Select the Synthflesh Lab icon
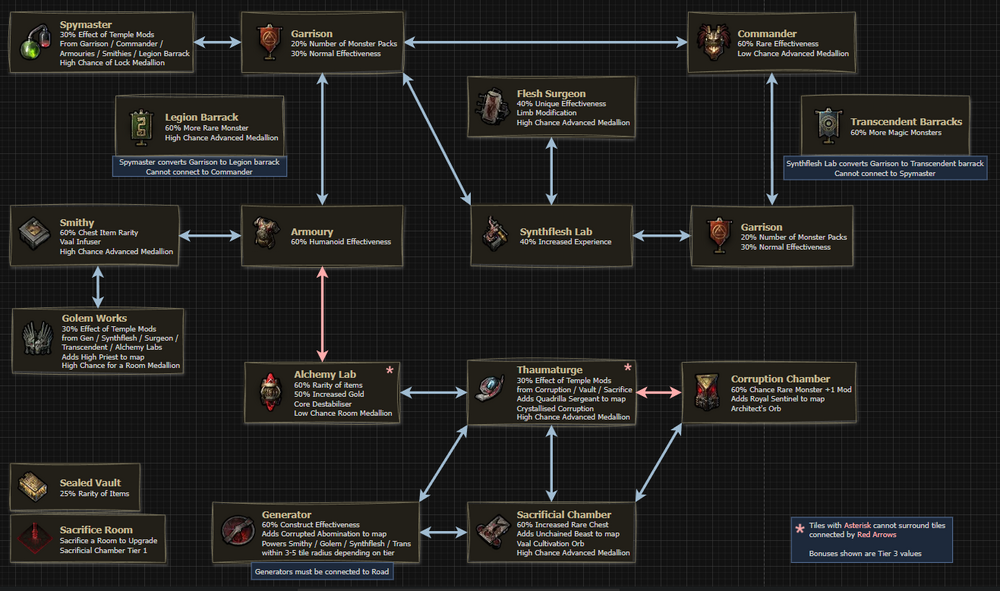Image resolution: width=1000 pixels, height=591 pixels. (494, 235)
